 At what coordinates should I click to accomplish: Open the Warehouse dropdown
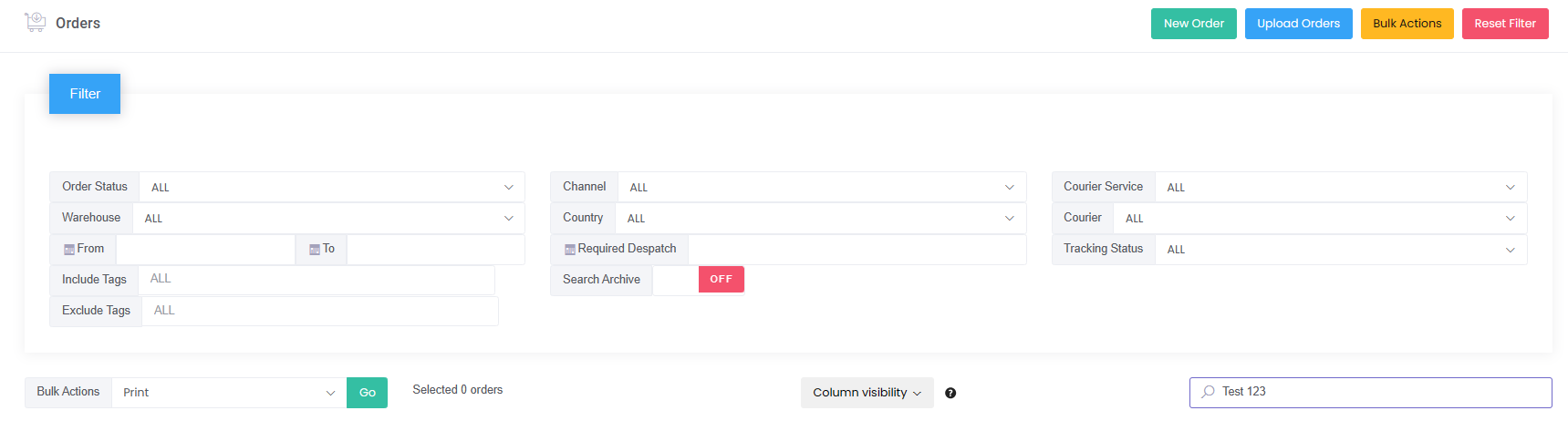(328, 218)
